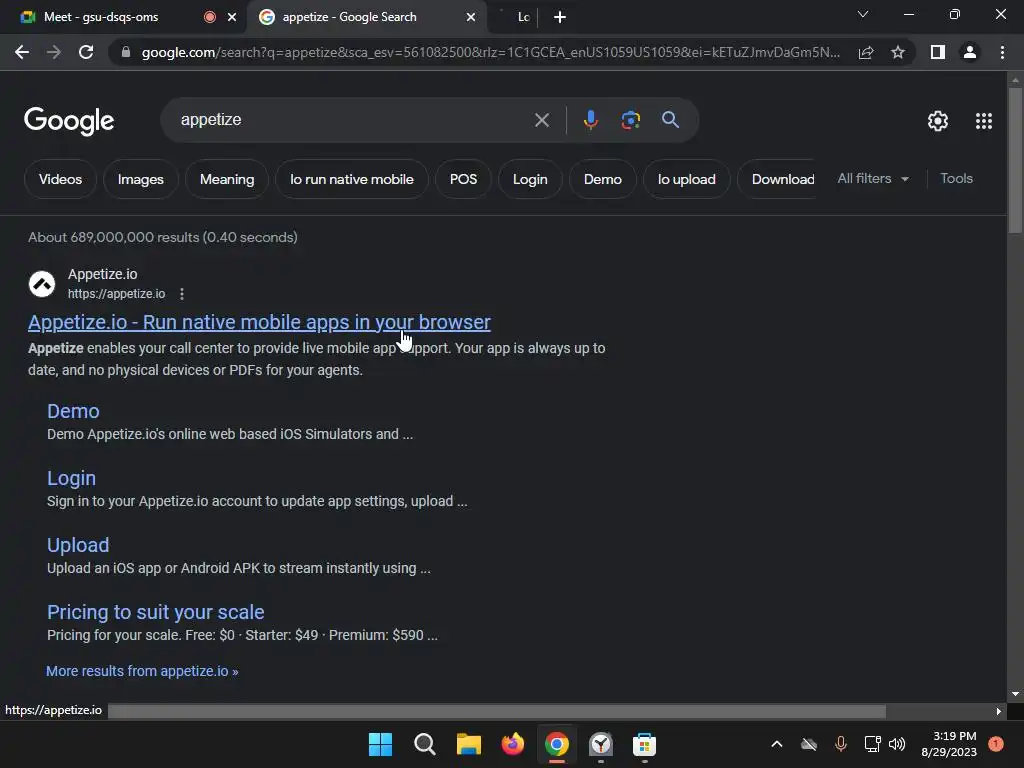Open the search Tools options
The height and width of the screenshot is (768, 1024).
(x=956, y=178)
